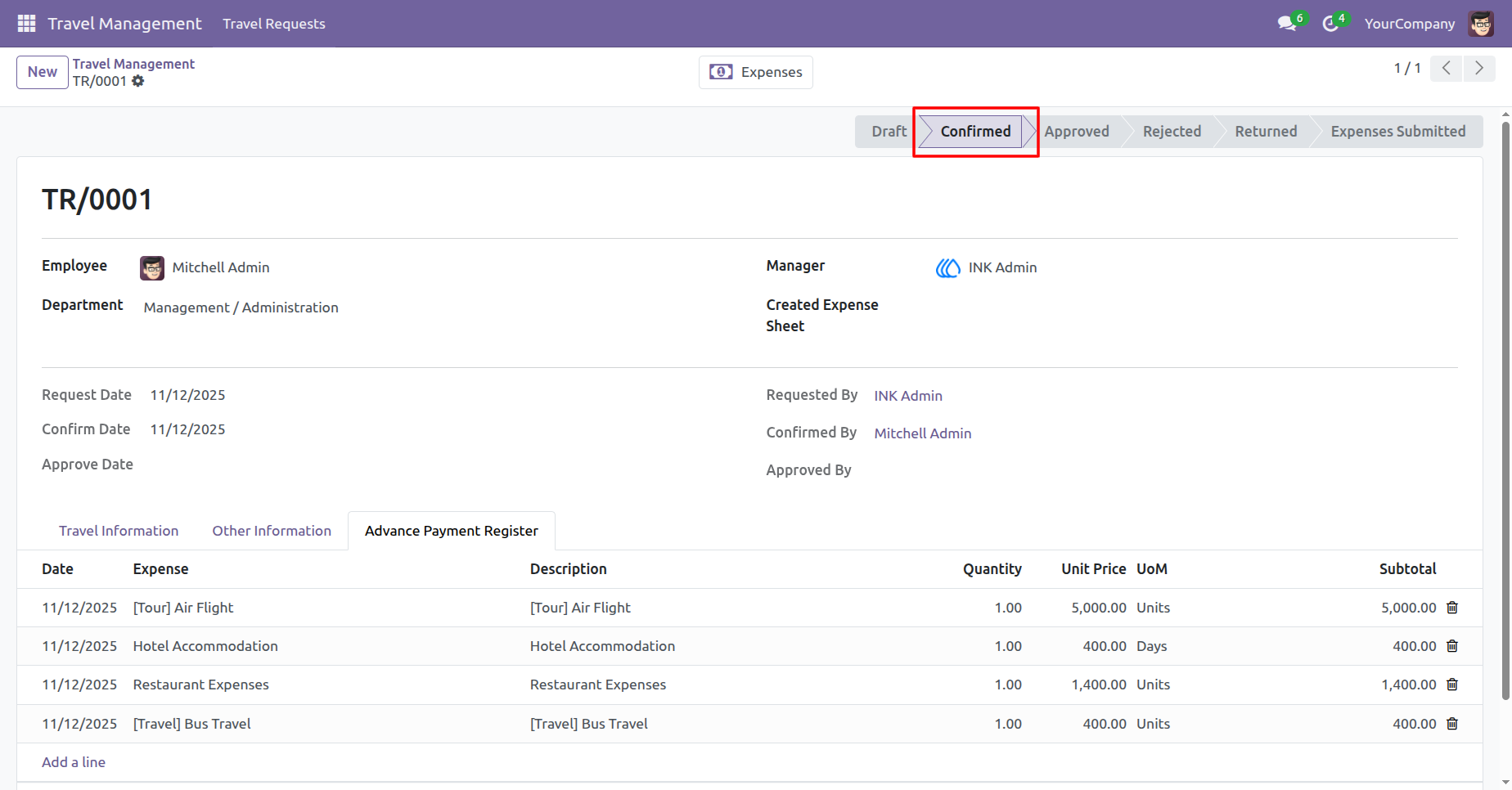The height and width of the screenshot is (790, 1512).
Task: Sort table by Subtotal column header
Action: 1407,569
